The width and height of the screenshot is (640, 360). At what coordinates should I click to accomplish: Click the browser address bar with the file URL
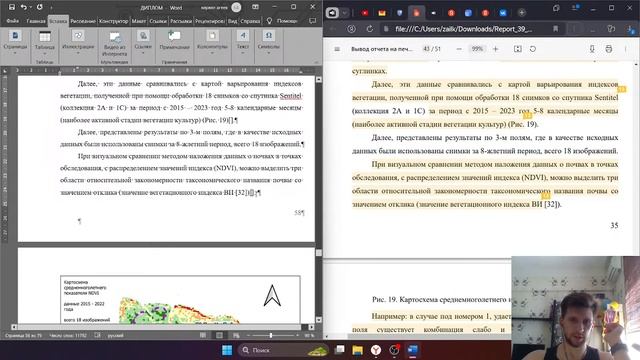(463, 29)
